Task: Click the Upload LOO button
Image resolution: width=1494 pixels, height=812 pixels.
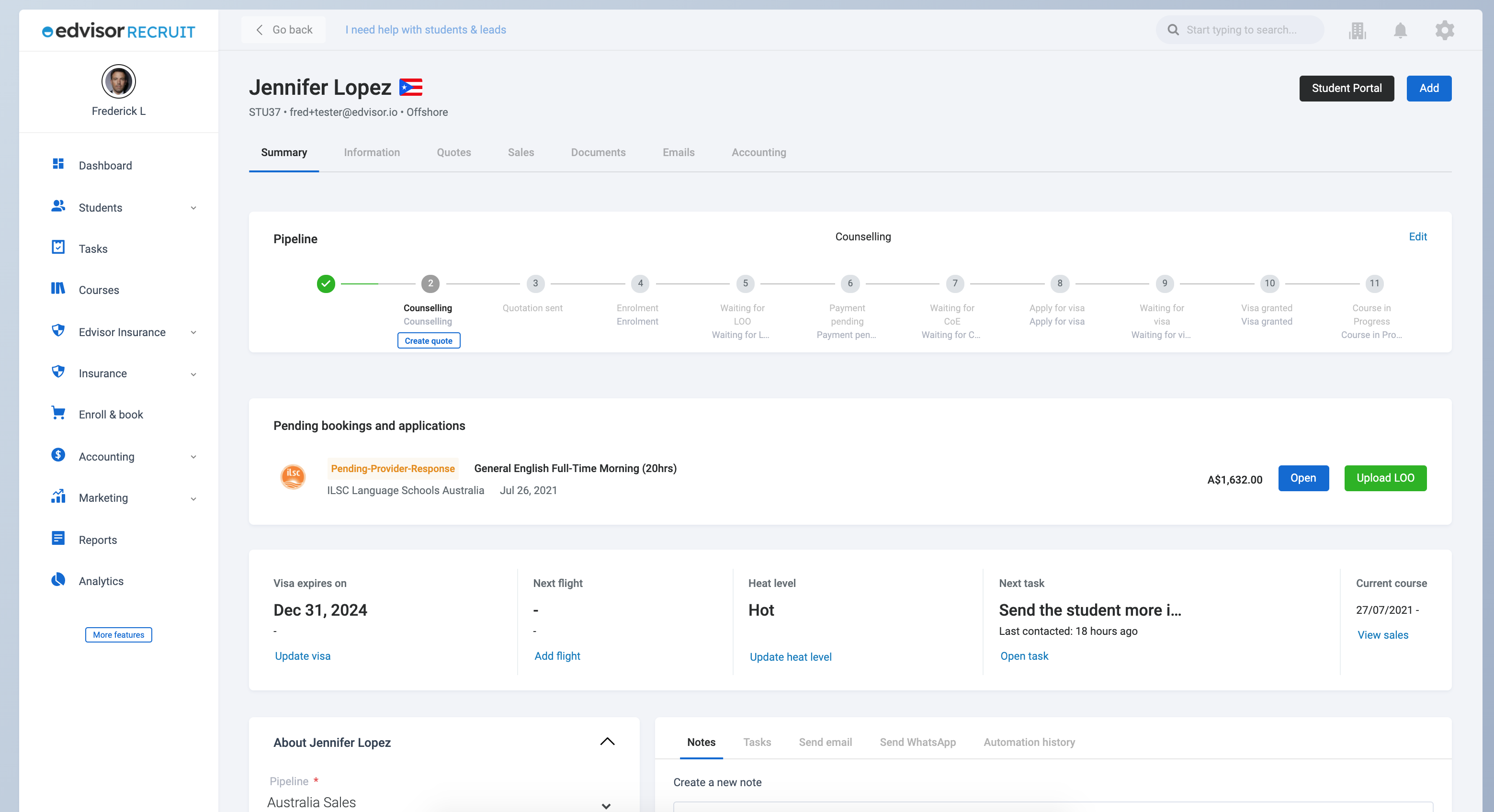Action: (1385, 478)
